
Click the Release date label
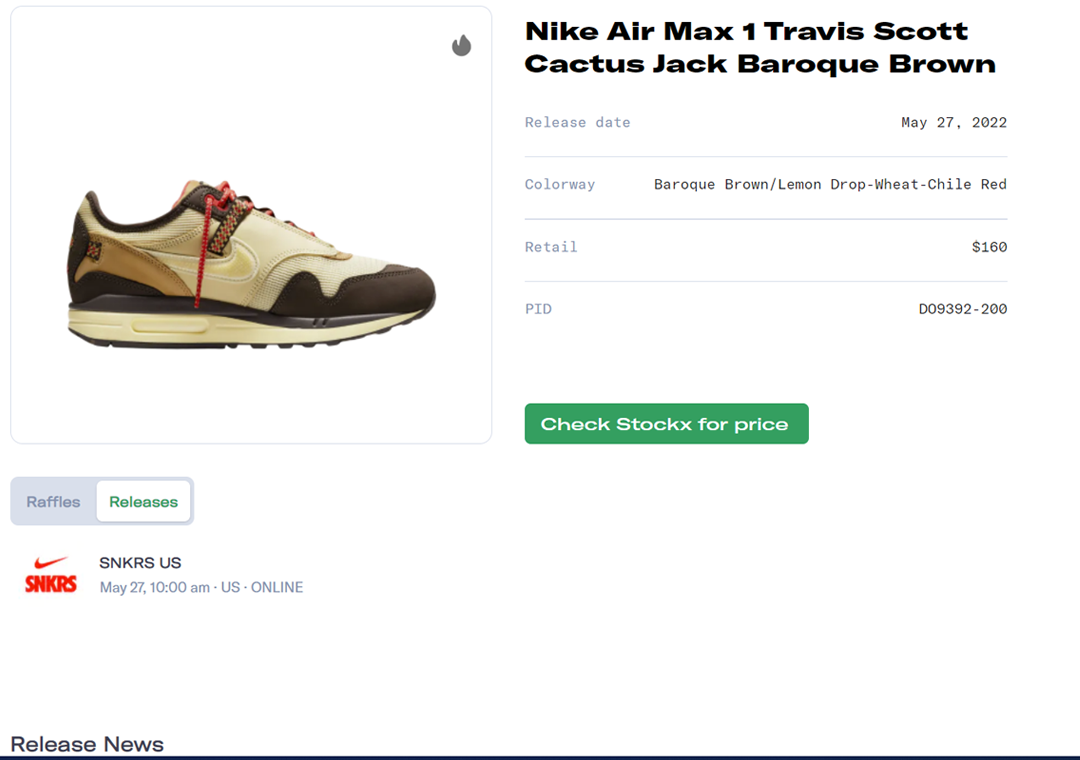[x=577, y=123]
